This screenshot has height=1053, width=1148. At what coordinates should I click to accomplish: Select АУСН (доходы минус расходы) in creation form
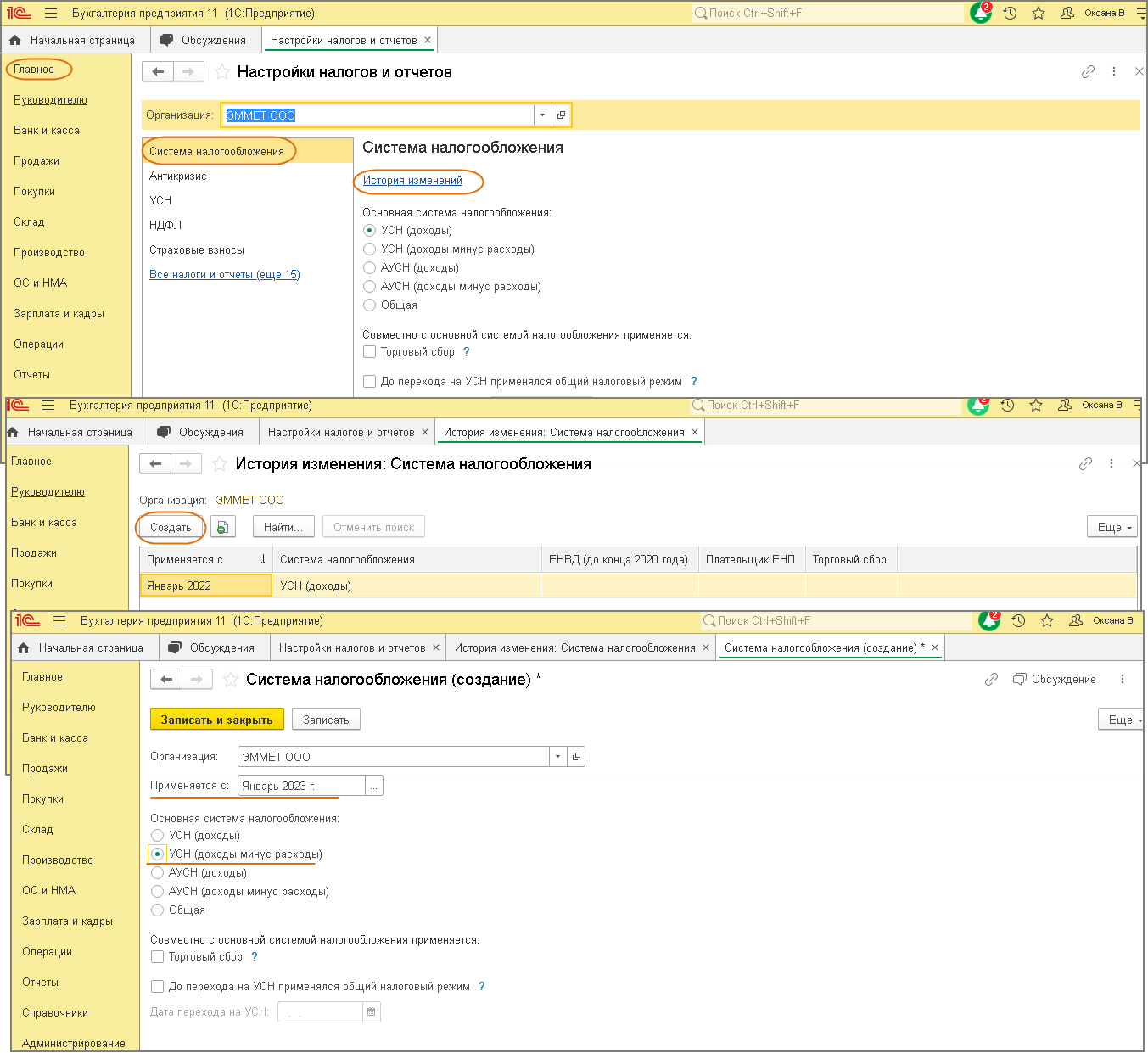157,891
